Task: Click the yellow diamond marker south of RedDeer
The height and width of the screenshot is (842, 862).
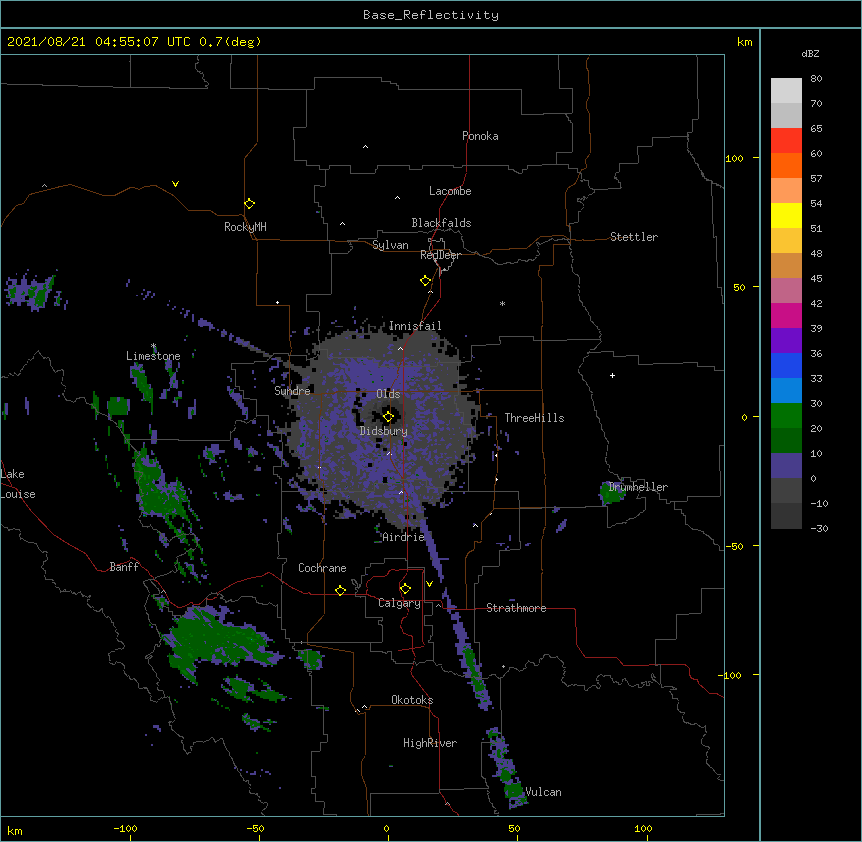Action: [x=425, y=280]
